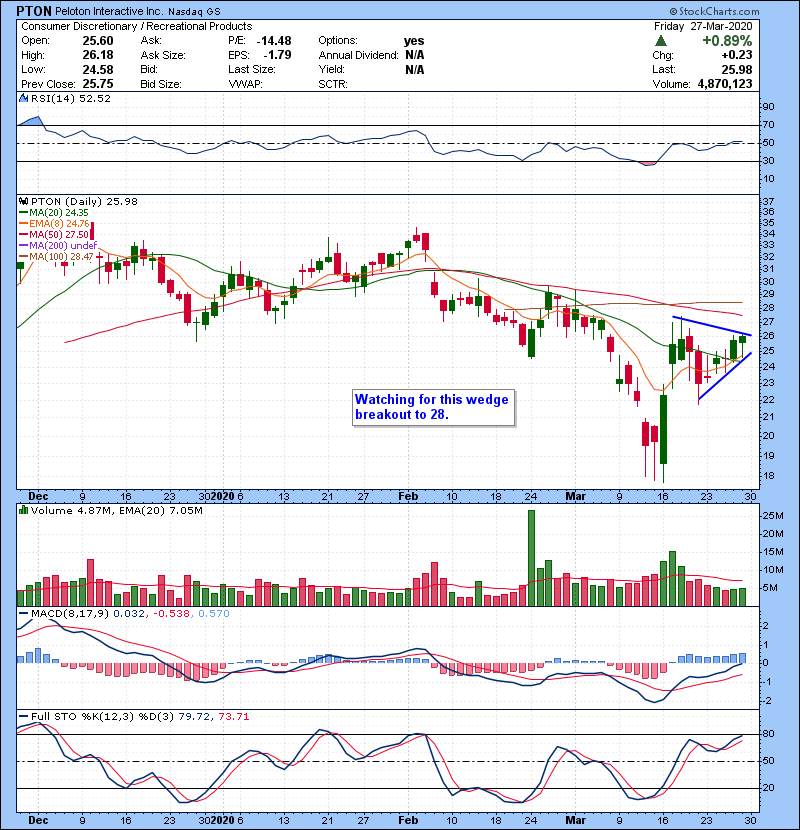Click the PTON (Daily) 25.98 legend
Viewport: 800px width, 830px height.
point(84,202)
